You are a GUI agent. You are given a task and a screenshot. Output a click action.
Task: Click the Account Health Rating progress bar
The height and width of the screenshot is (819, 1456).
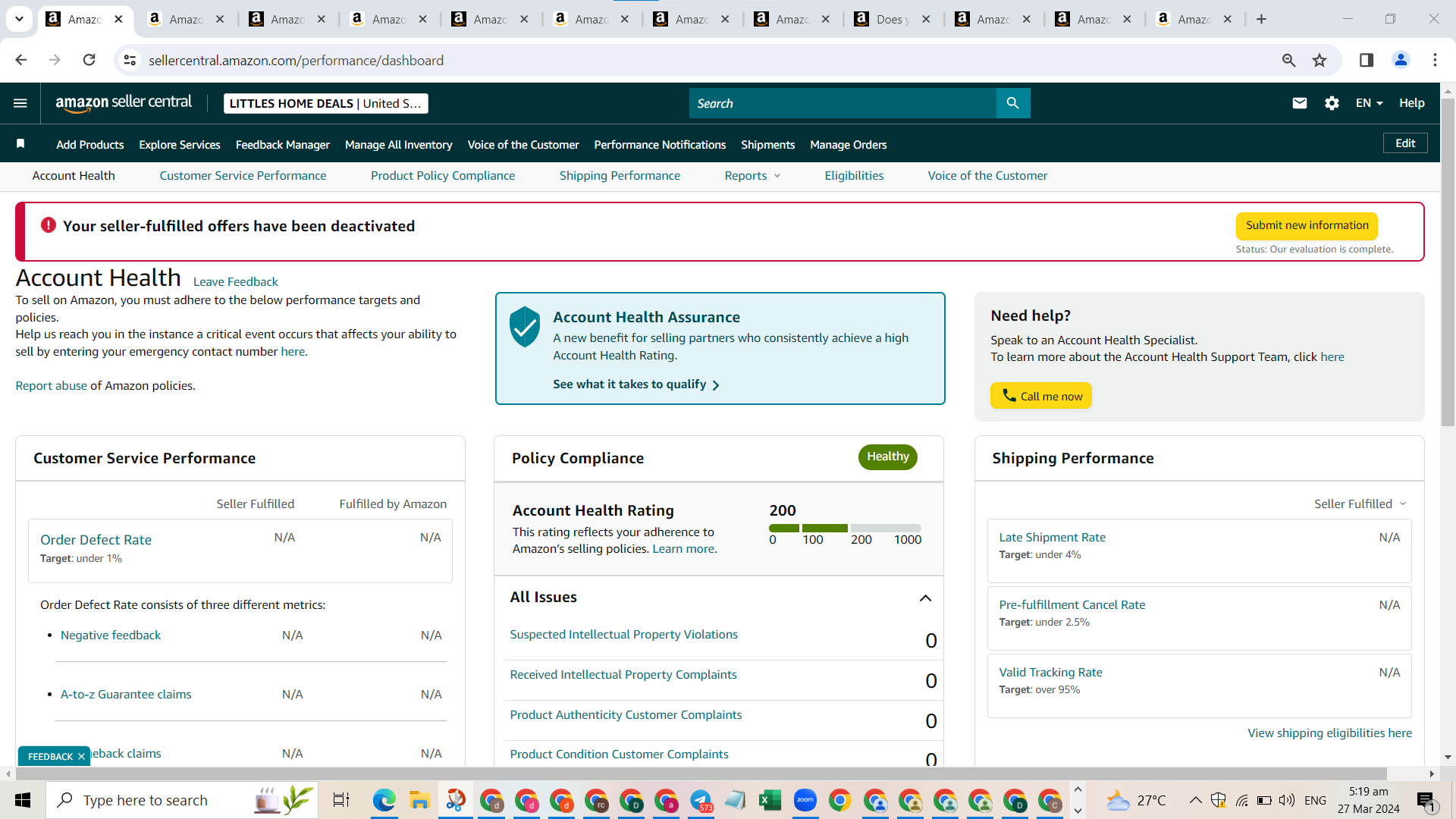[x=845, y=528]
